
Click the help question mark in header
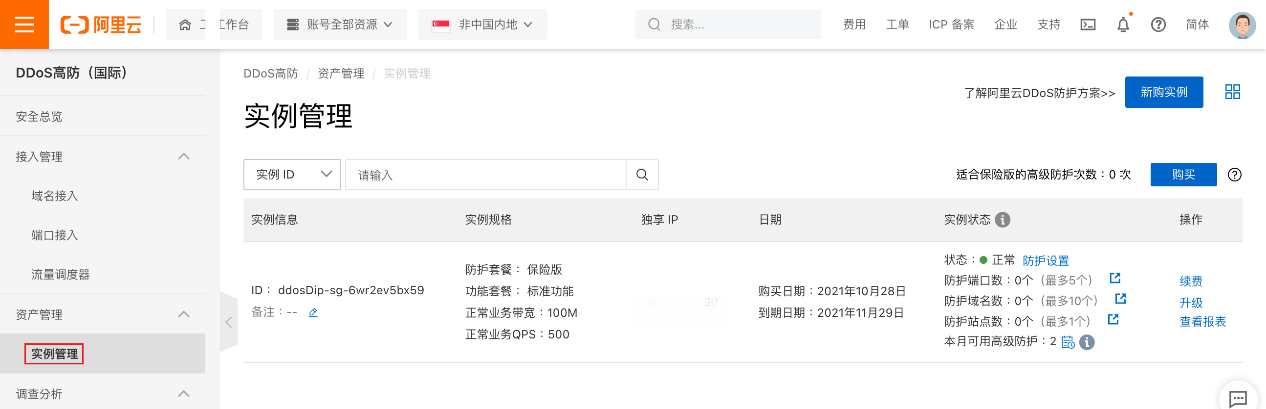(1158, 25)
